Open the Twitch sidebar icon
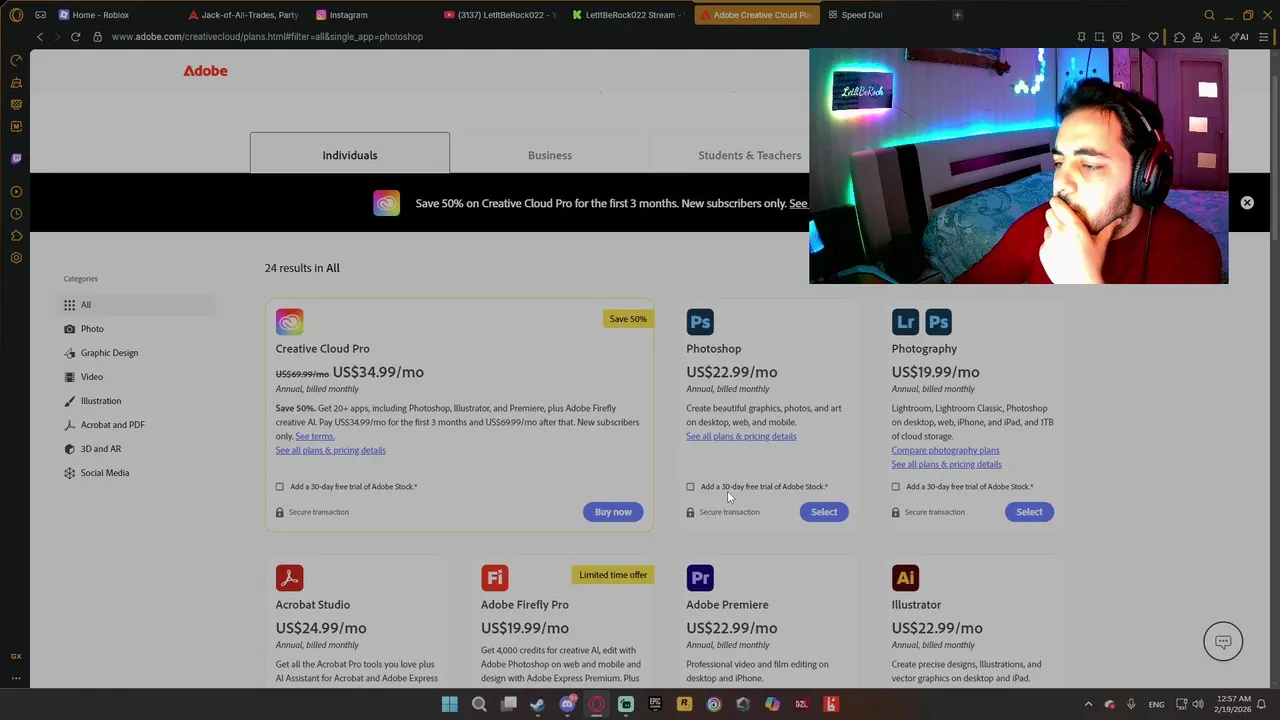1280x720 pixels. tap(16, 158)
